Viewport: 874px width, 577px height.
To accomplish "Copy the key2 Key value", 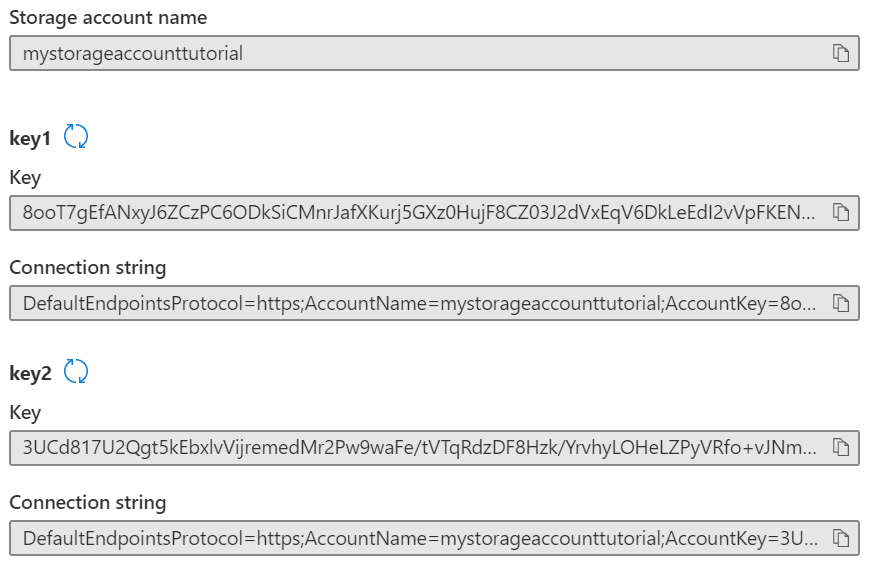I will click(x=843, y=446).
